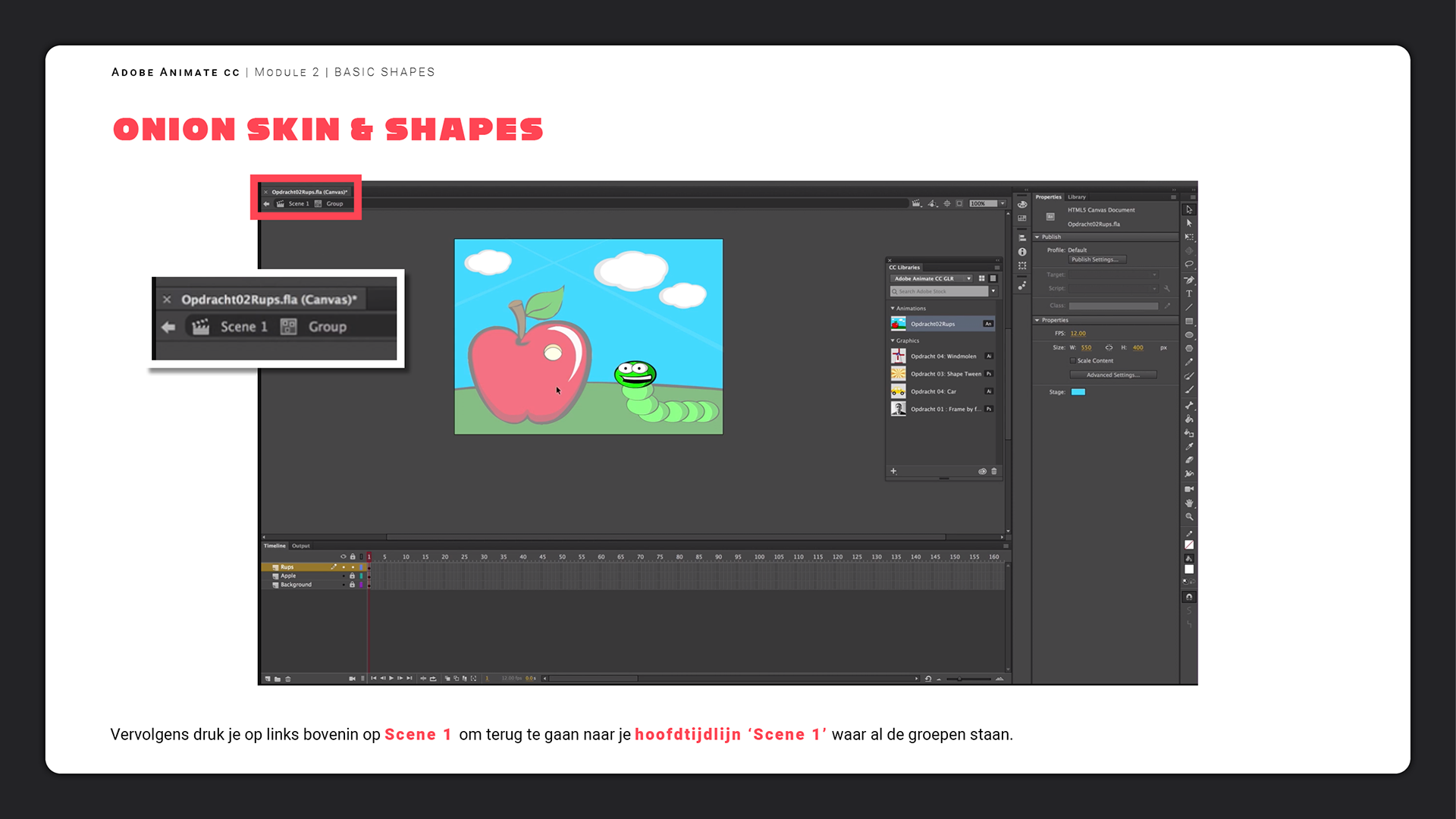
Task: Choose the Lasso tool
Action: [1189, 265]
